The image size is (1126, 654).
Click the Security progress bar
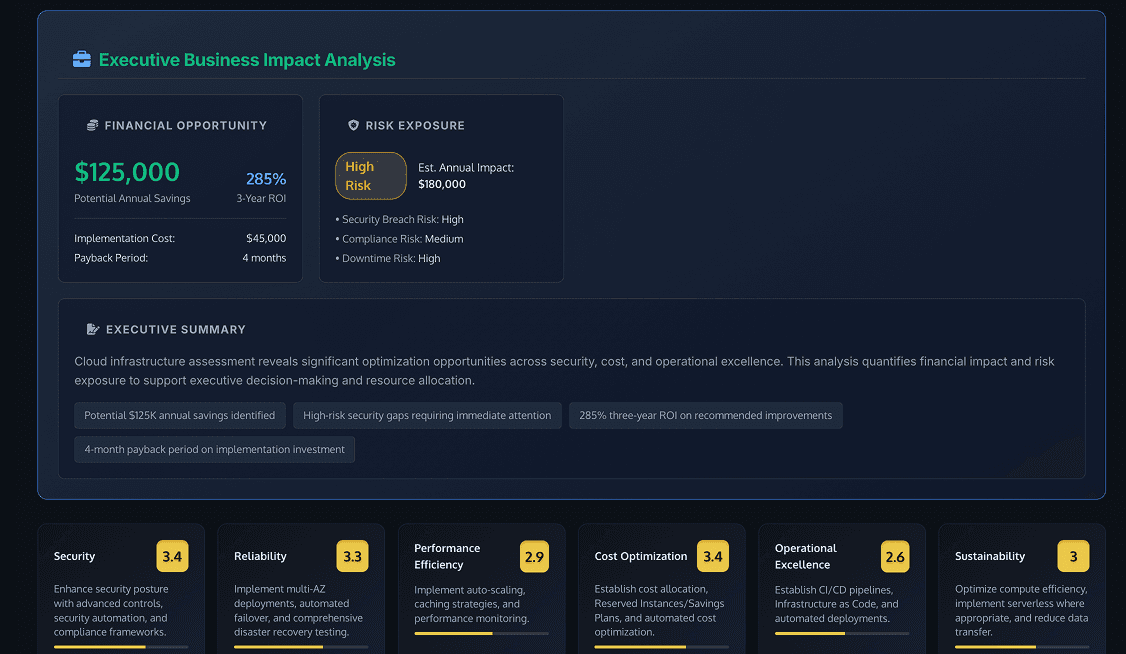point(120,647)
